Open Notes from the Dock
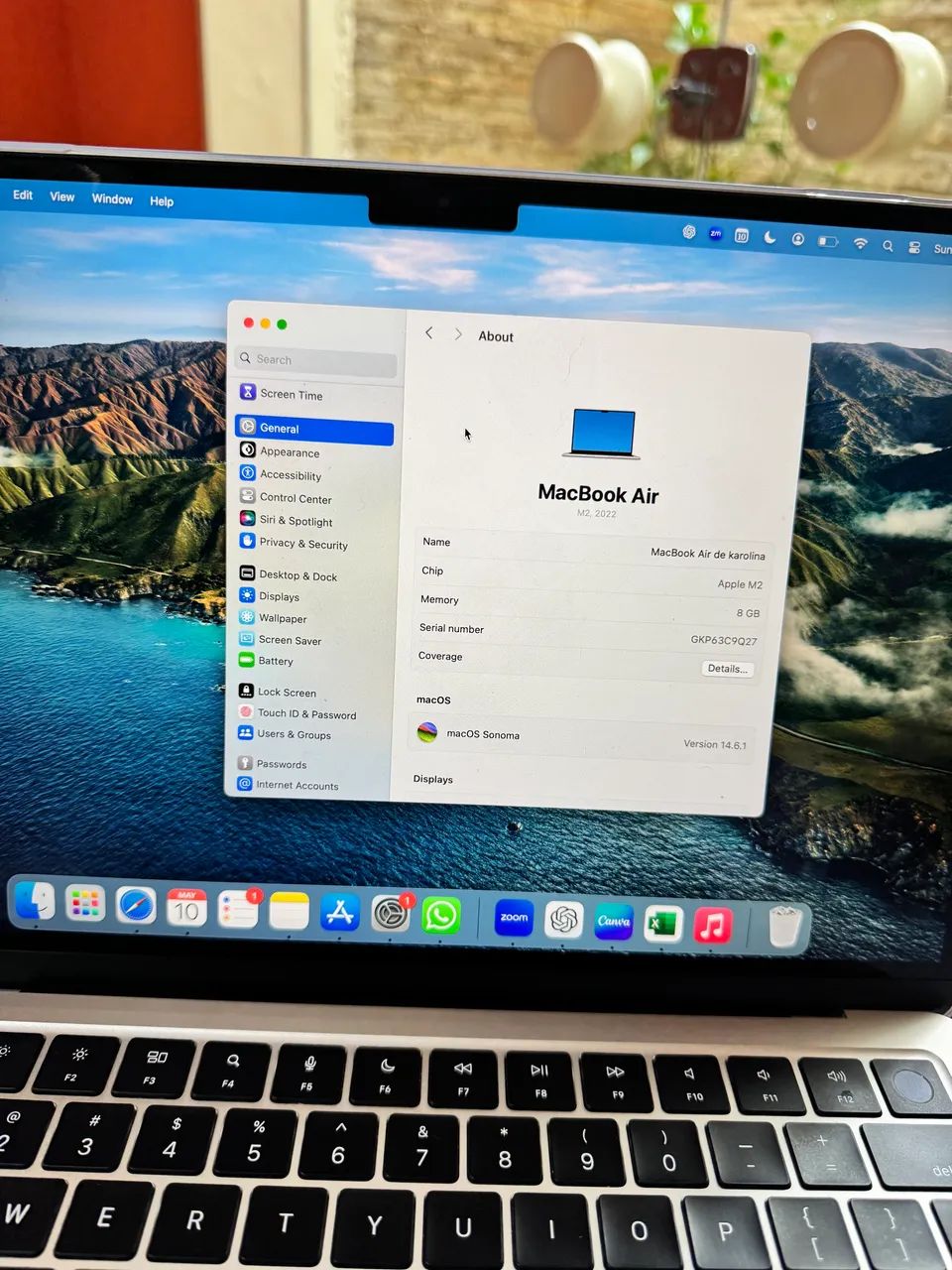This screenshot has width=952, height=1270. tap(290, 912)
